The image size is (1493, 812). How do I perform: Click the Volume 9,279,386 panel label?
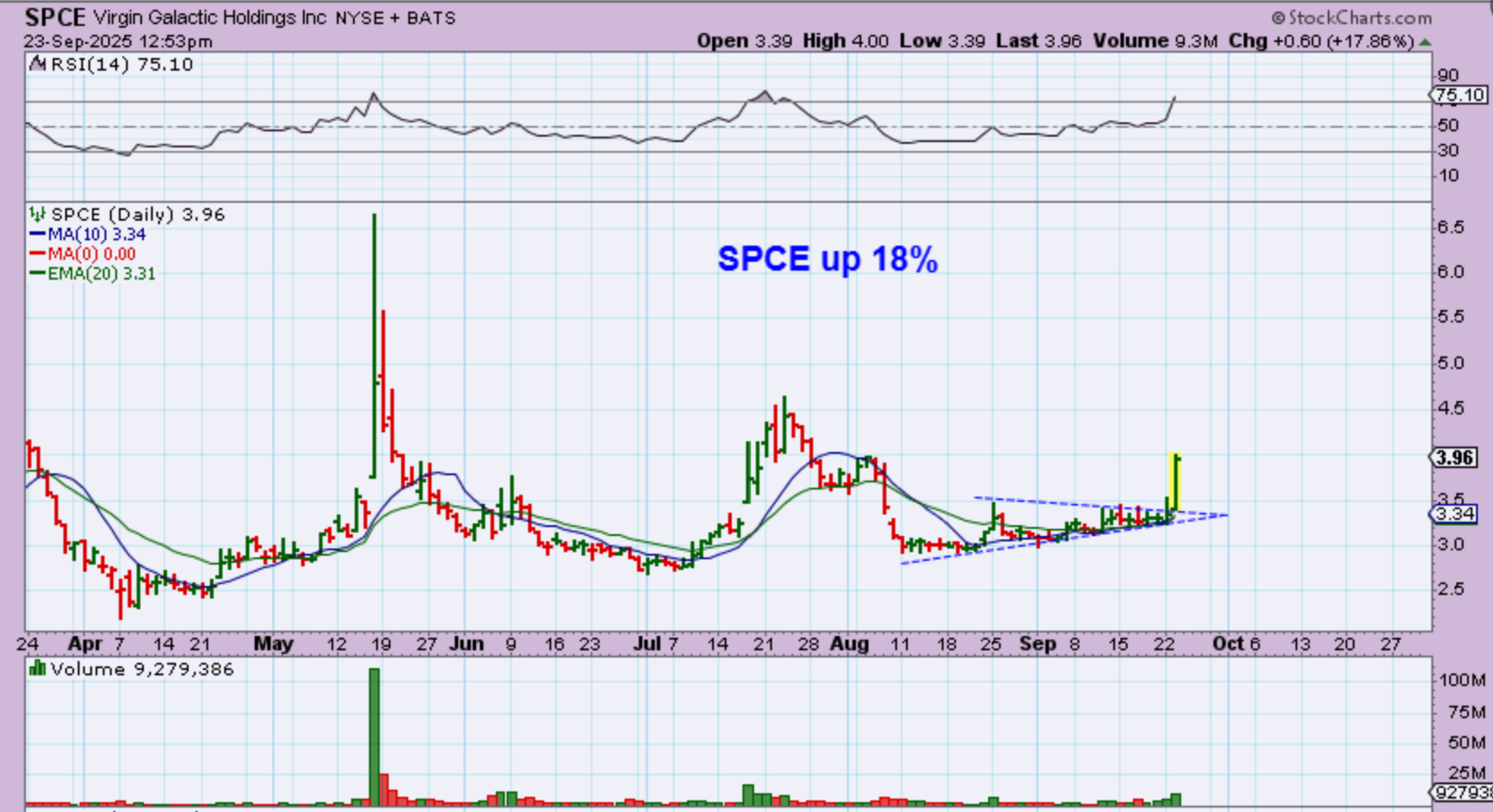(142, 669)
